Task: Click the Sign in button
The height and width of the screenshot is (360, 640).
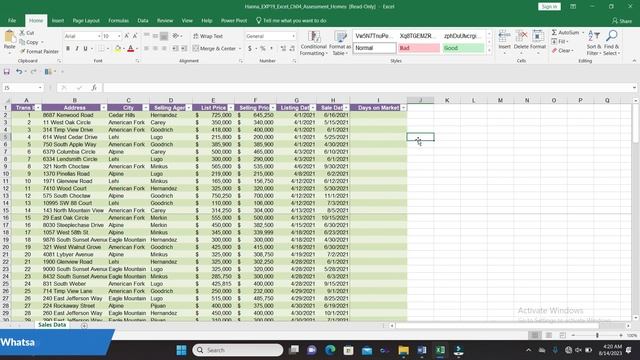Action: [549, 7]
